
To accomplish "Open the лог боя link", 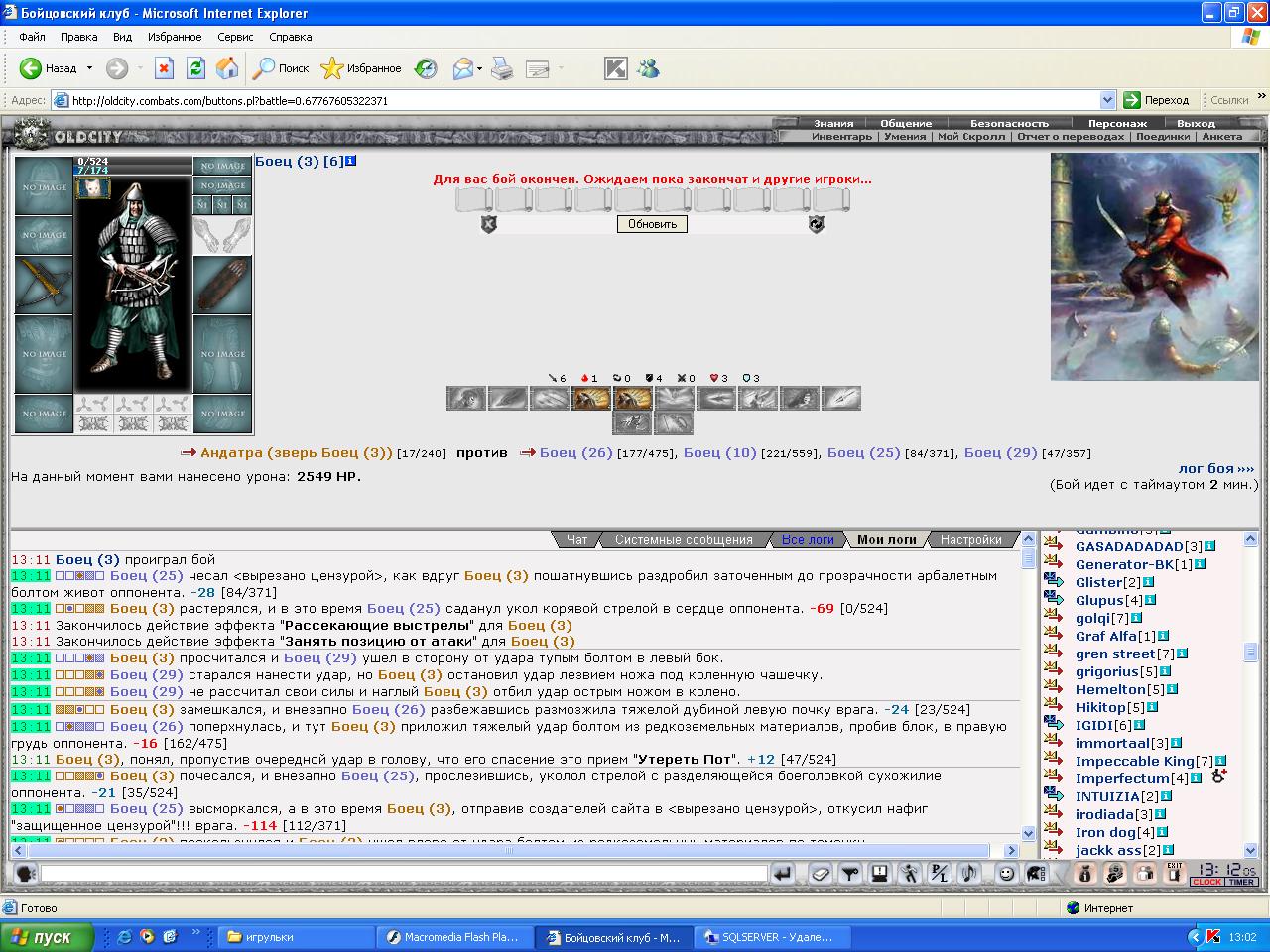I will point(1216,468).
